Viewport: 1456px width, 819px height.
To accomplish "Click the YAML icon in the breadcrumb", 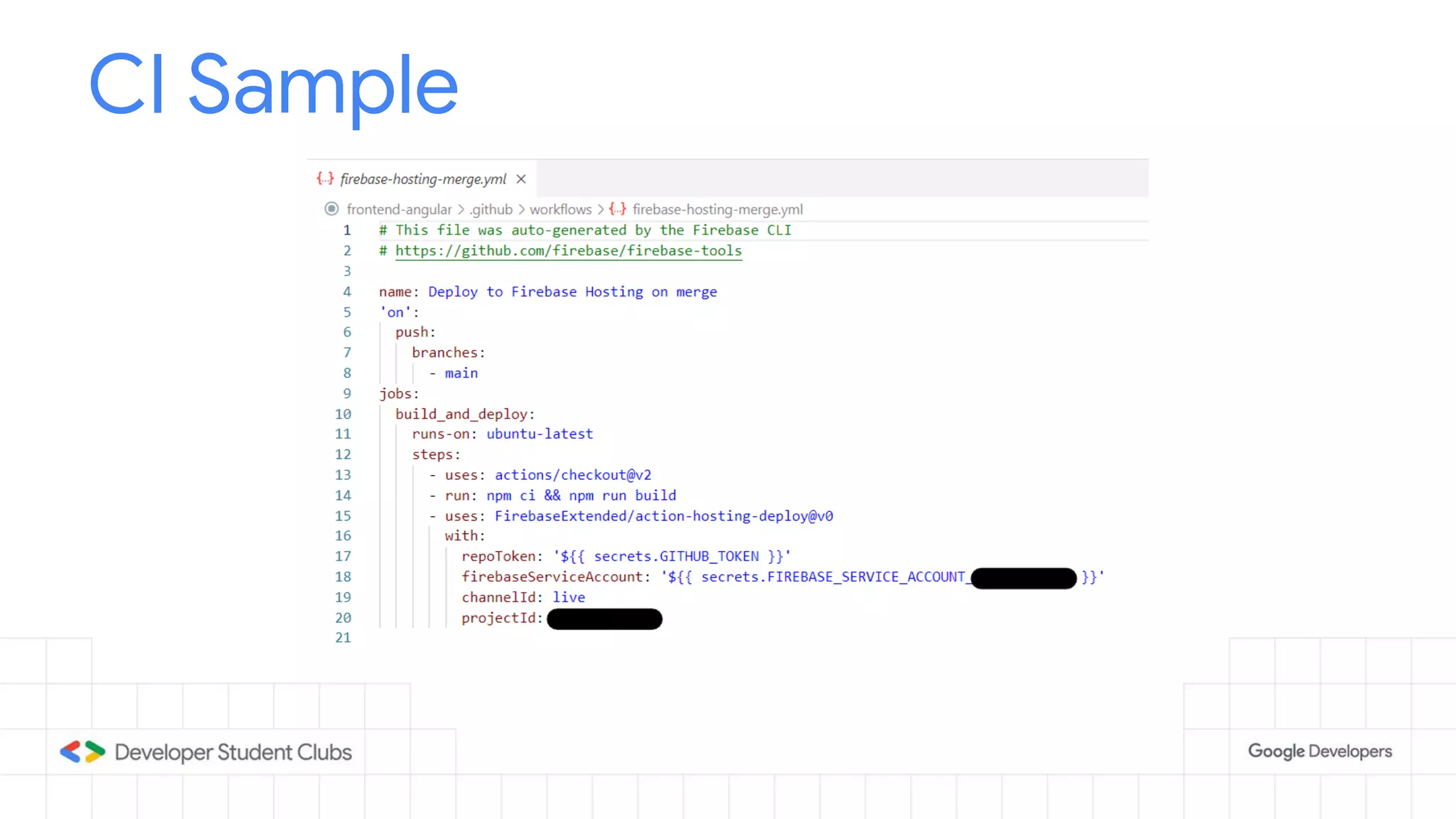I will [x=617, y=209].
